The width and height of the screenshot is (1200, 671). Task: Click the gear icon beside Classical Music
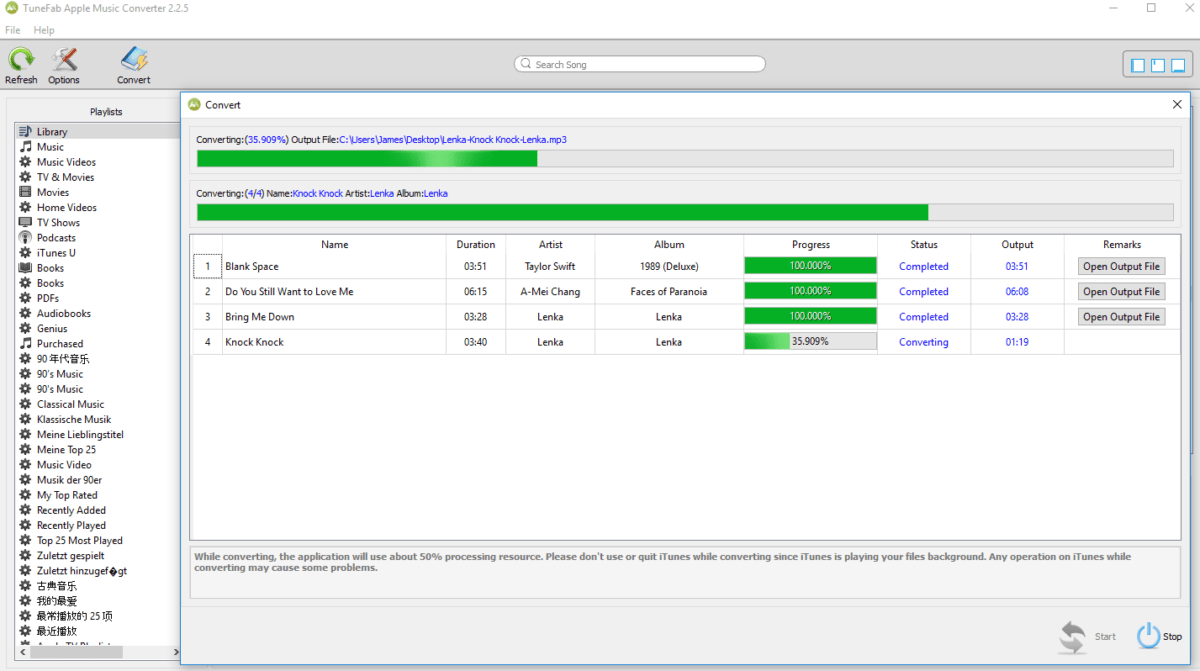(26, 404)
